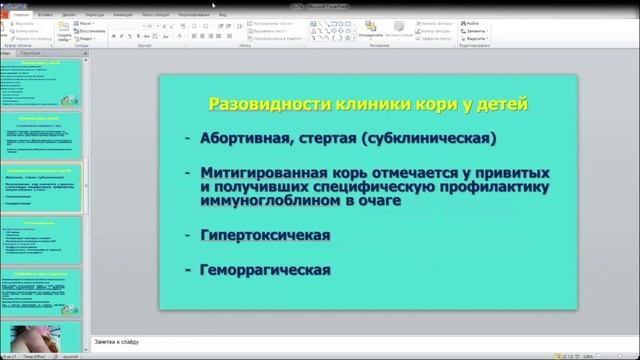The width and height of the screenshot is (640, 360).
Task: Select the Осложнения кори slide thumbnail
Action: click(x=41, y=240)
